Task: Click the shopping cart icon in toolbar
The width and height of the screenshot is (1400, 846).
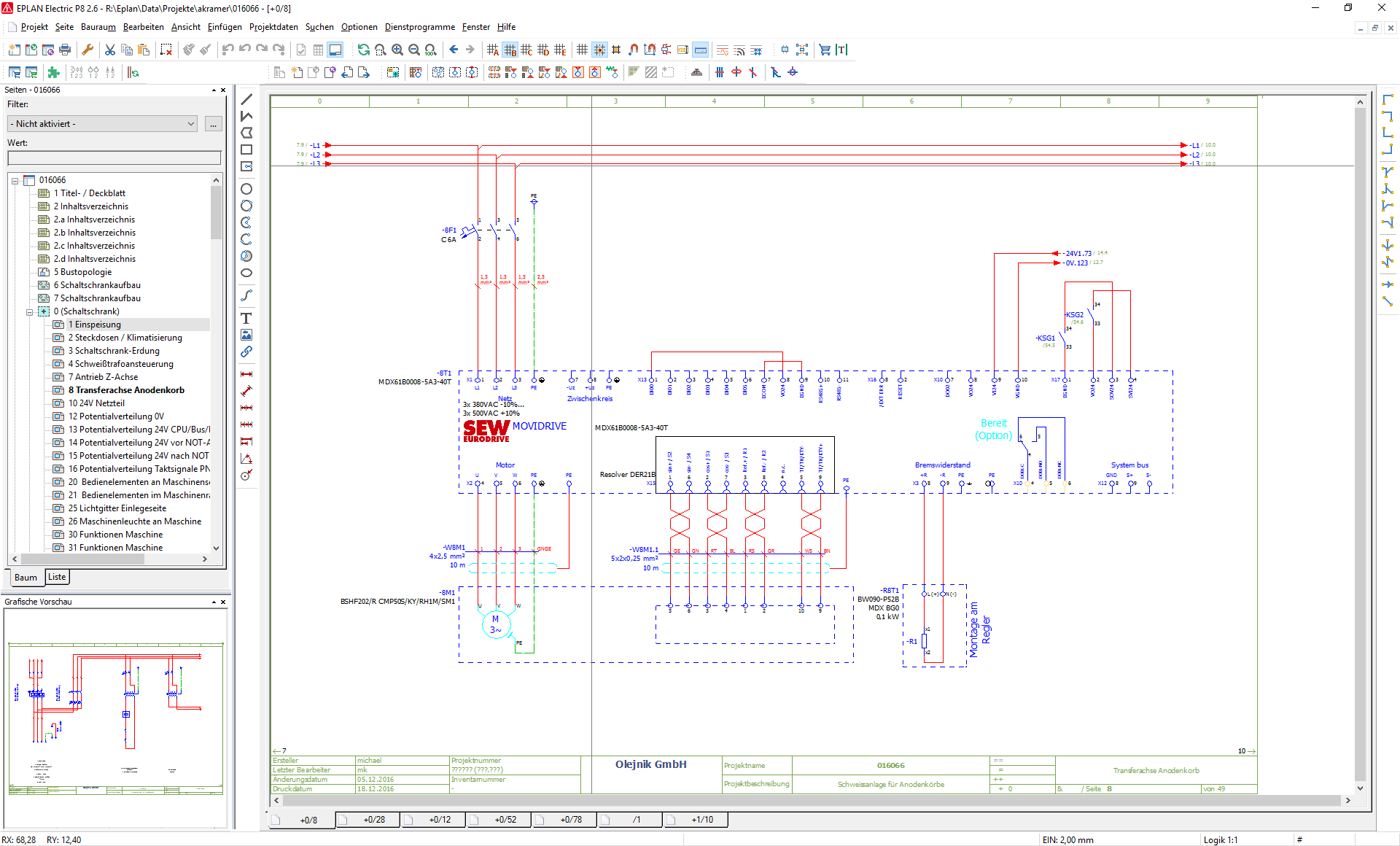Action: [825, 50]
